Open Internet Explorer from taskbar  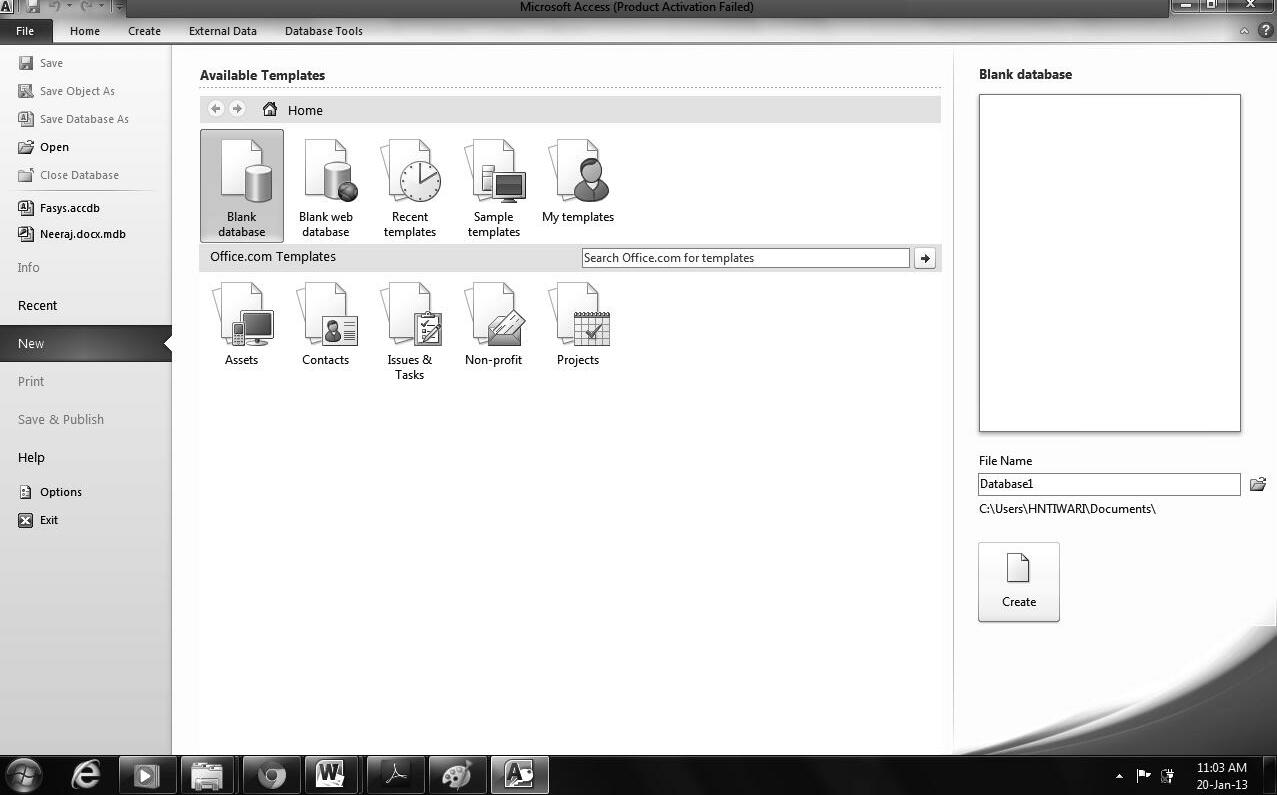point(86,775)
